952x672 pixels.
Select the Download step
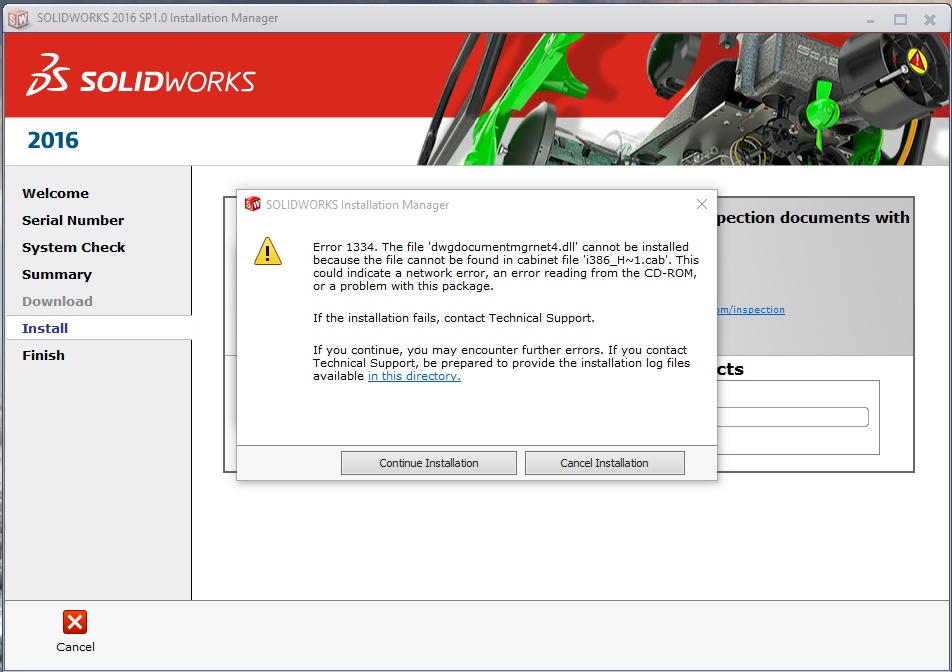pos(57,302)
